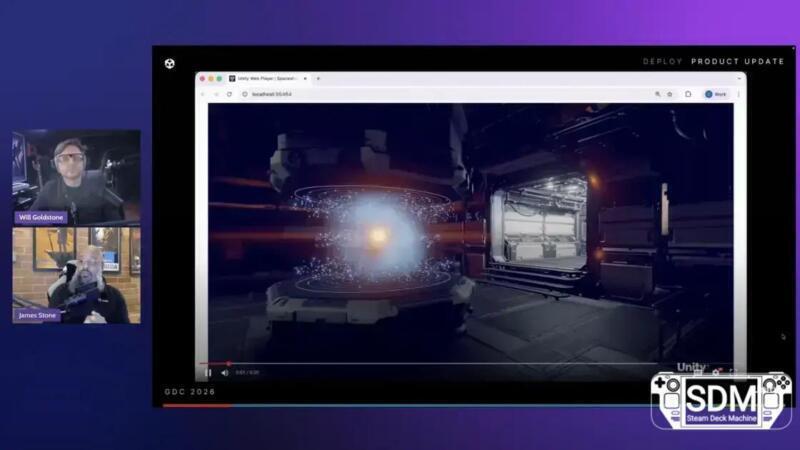The width and height of the screenshot is (800, 450).
Task: Select James Stone's webcam feed
Action: 76,275
